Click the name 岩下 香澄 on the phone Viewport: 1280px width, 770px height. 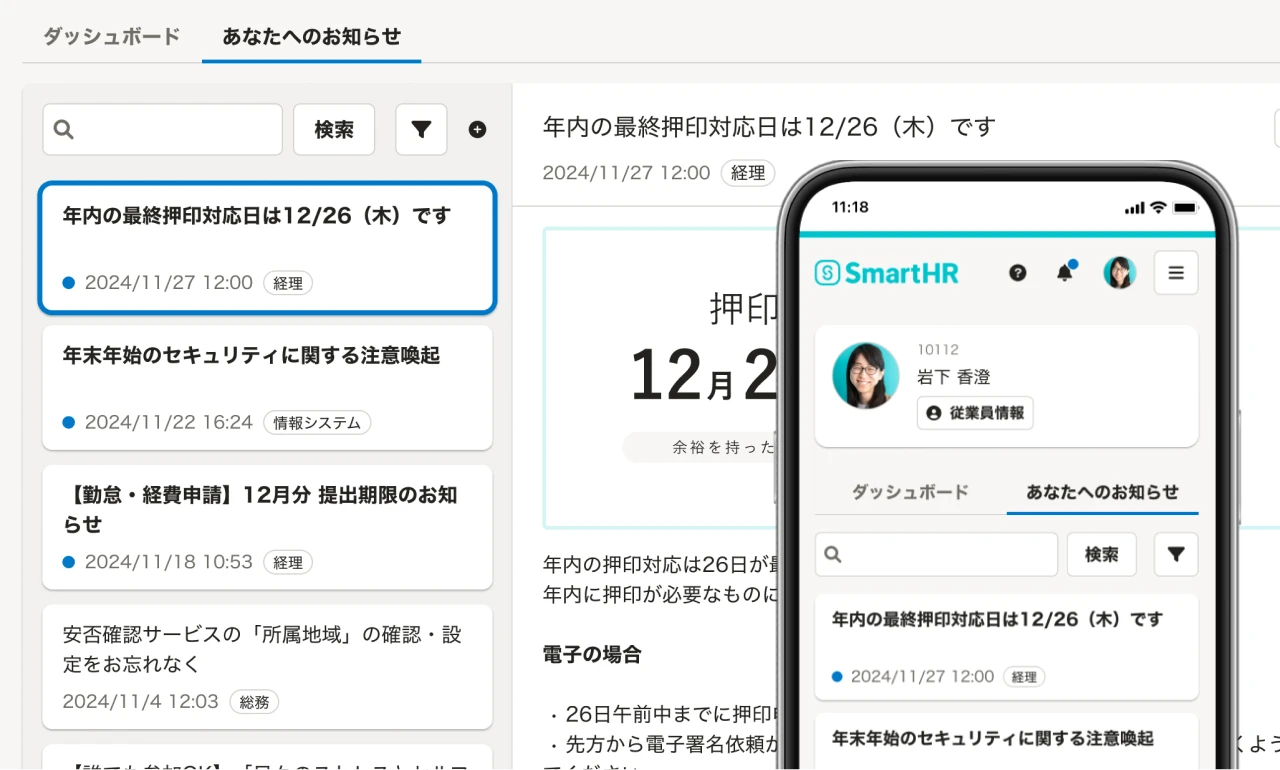(x=954, y=377)
